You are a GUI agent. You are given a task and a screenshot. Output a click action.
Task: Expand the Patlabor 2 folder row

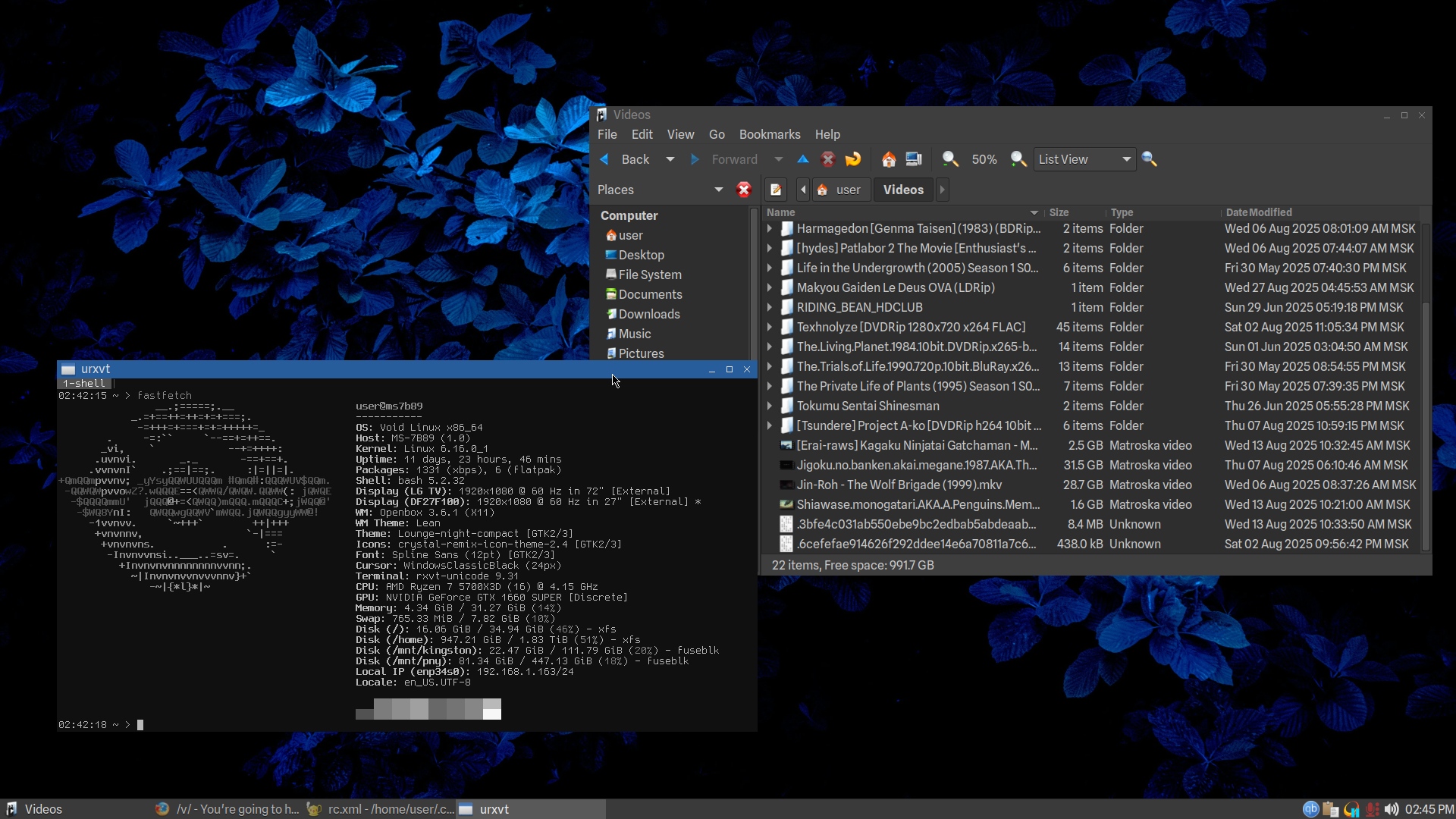[769, 248]
